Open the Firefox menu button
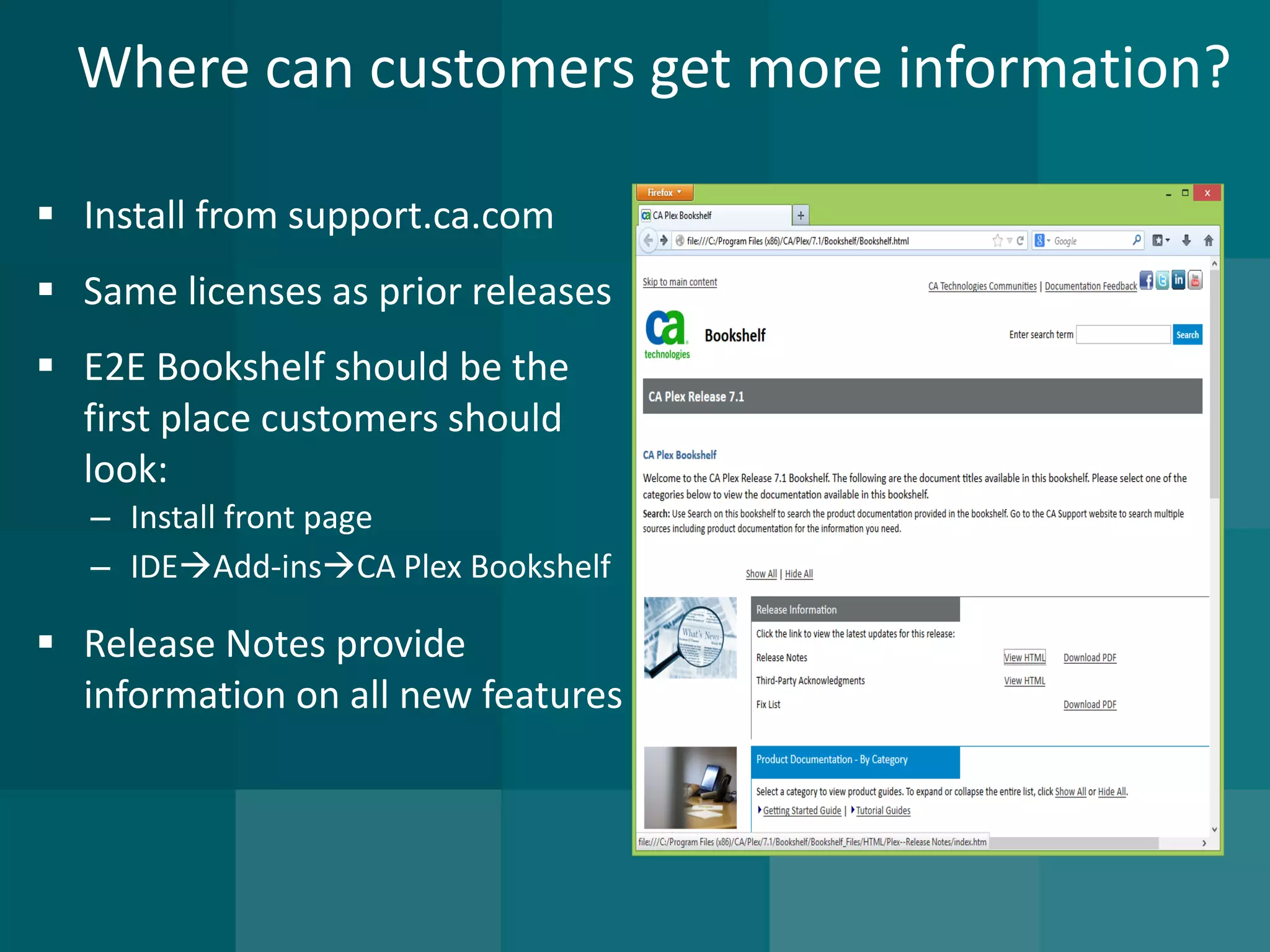This screenshot has height=952, width=1270. [665, 193]
